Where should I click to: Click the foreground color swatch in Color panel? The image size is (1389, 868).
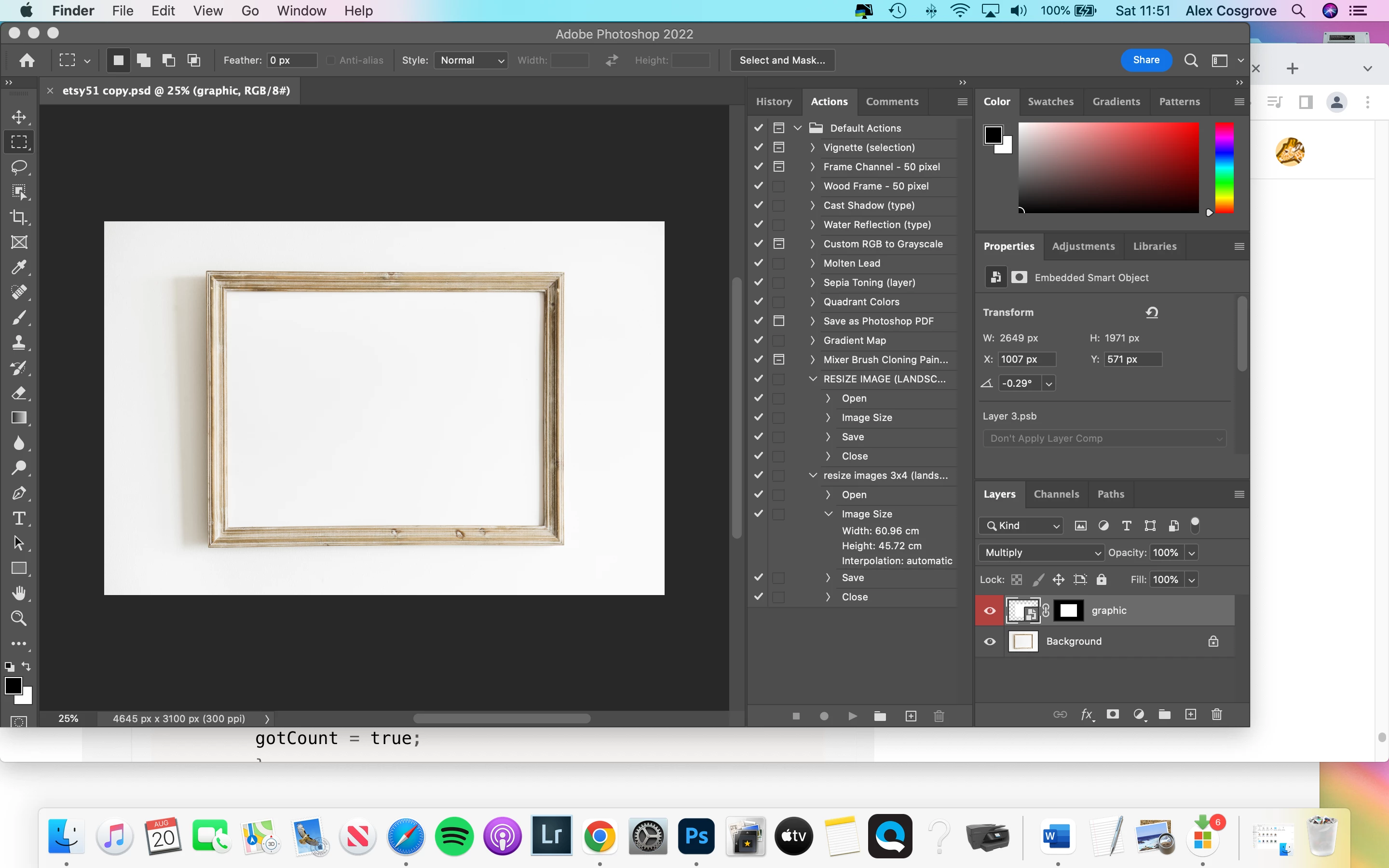(993, 136)
